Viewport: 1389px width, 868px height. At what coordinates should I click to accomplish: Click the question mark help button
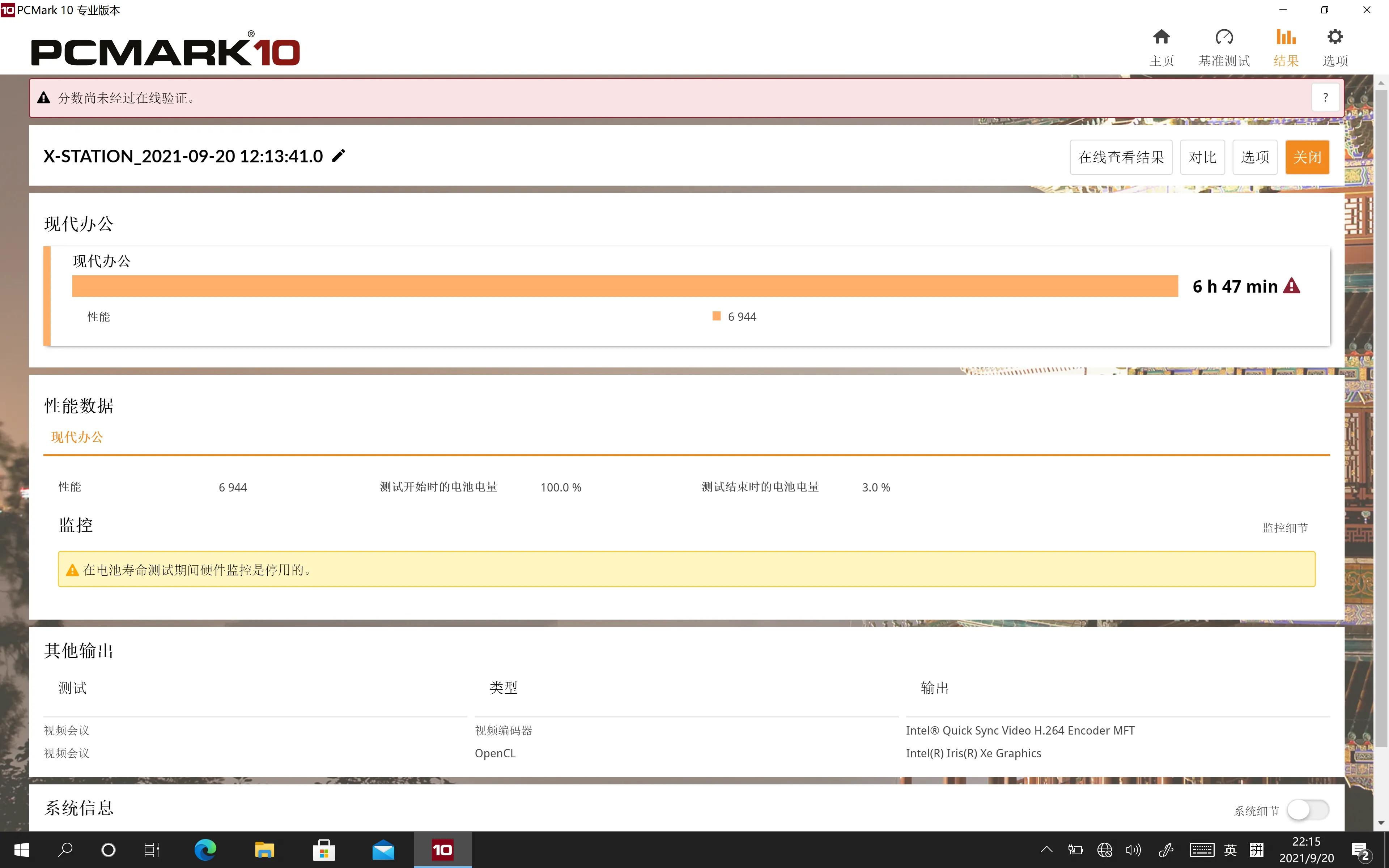[x=1325, y=98]
